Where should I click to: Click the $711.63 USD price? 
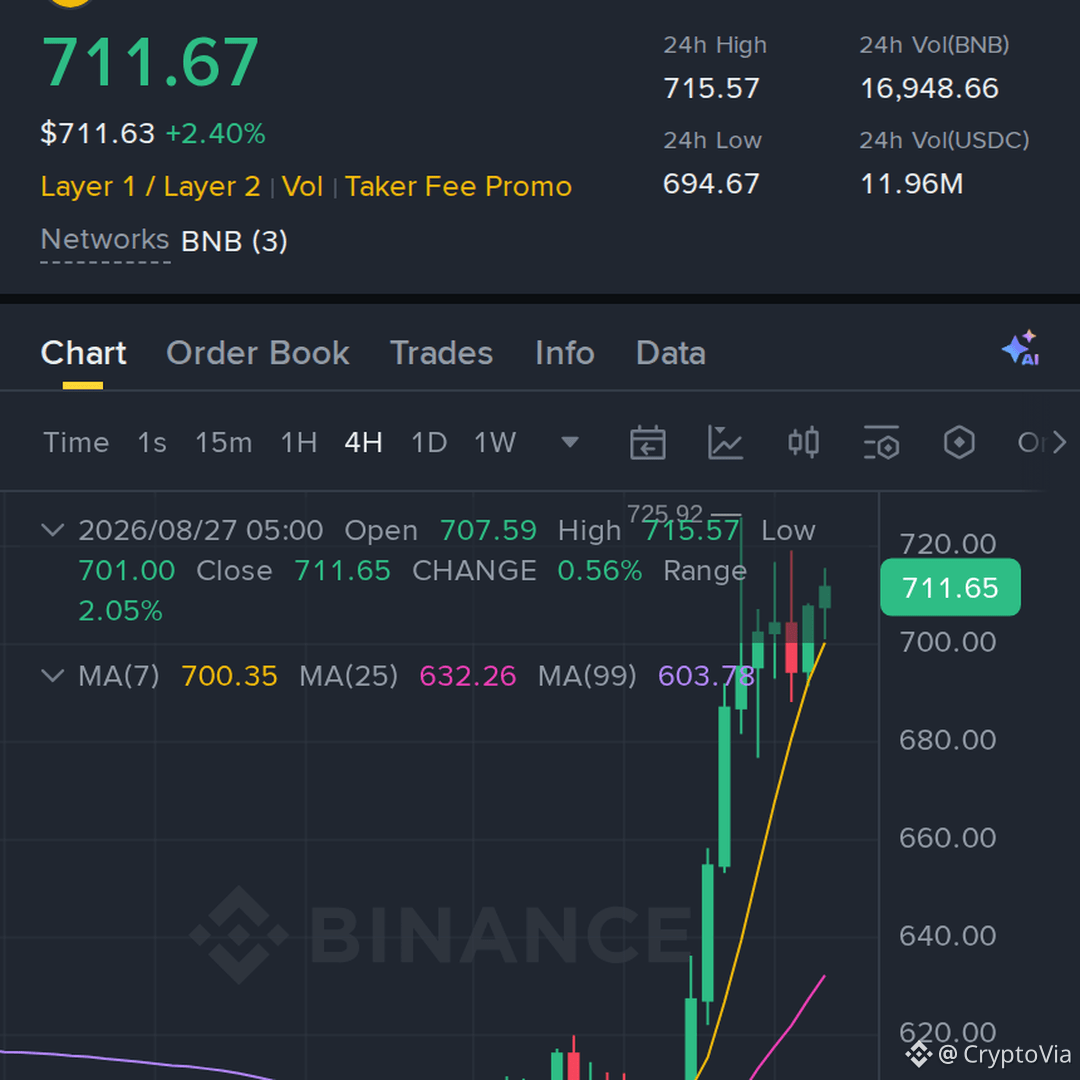[x=98, y=133]
